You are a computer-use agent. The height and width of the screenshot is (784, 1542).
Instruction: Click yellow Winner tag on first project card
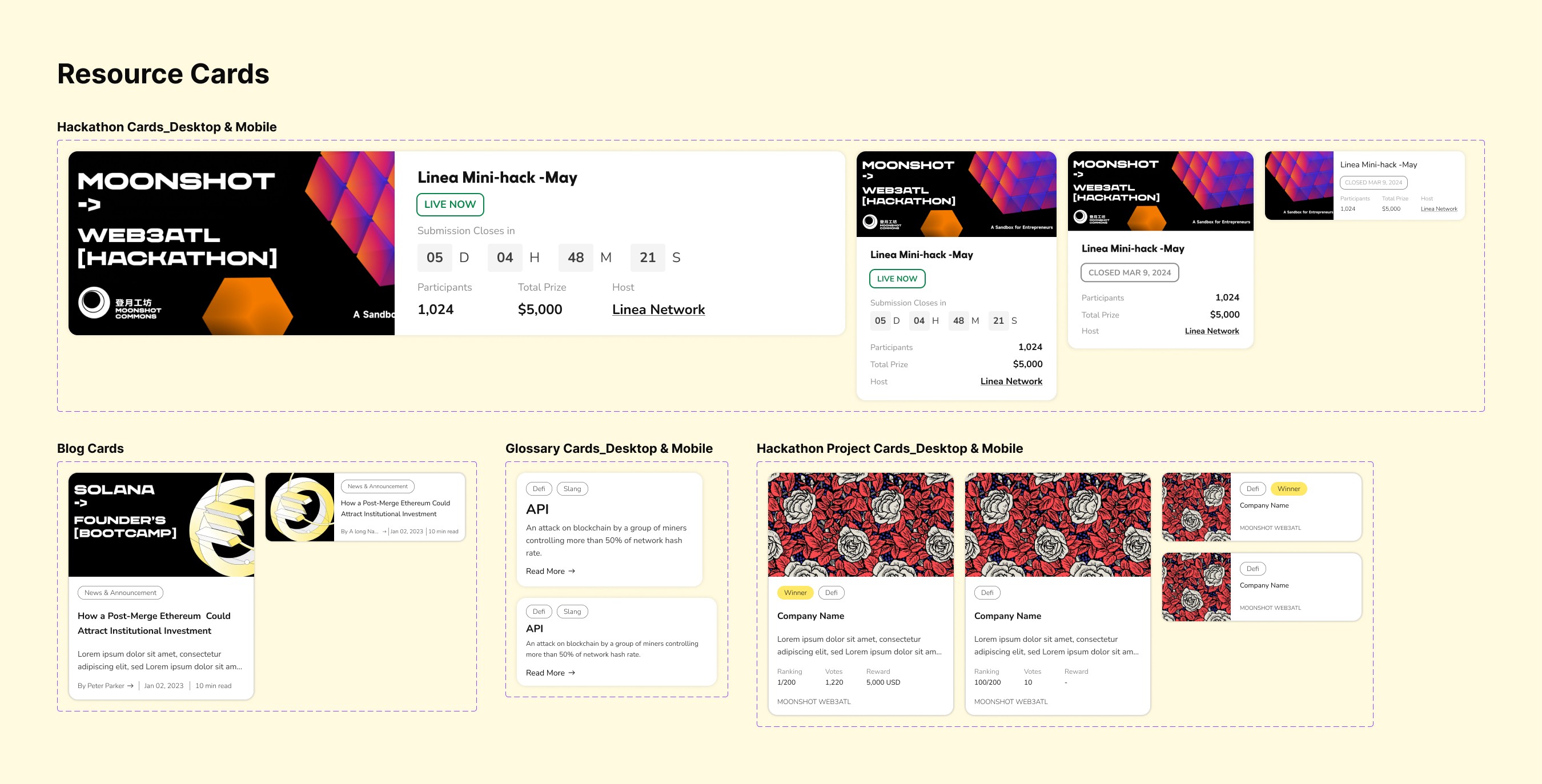coord(795,593)
